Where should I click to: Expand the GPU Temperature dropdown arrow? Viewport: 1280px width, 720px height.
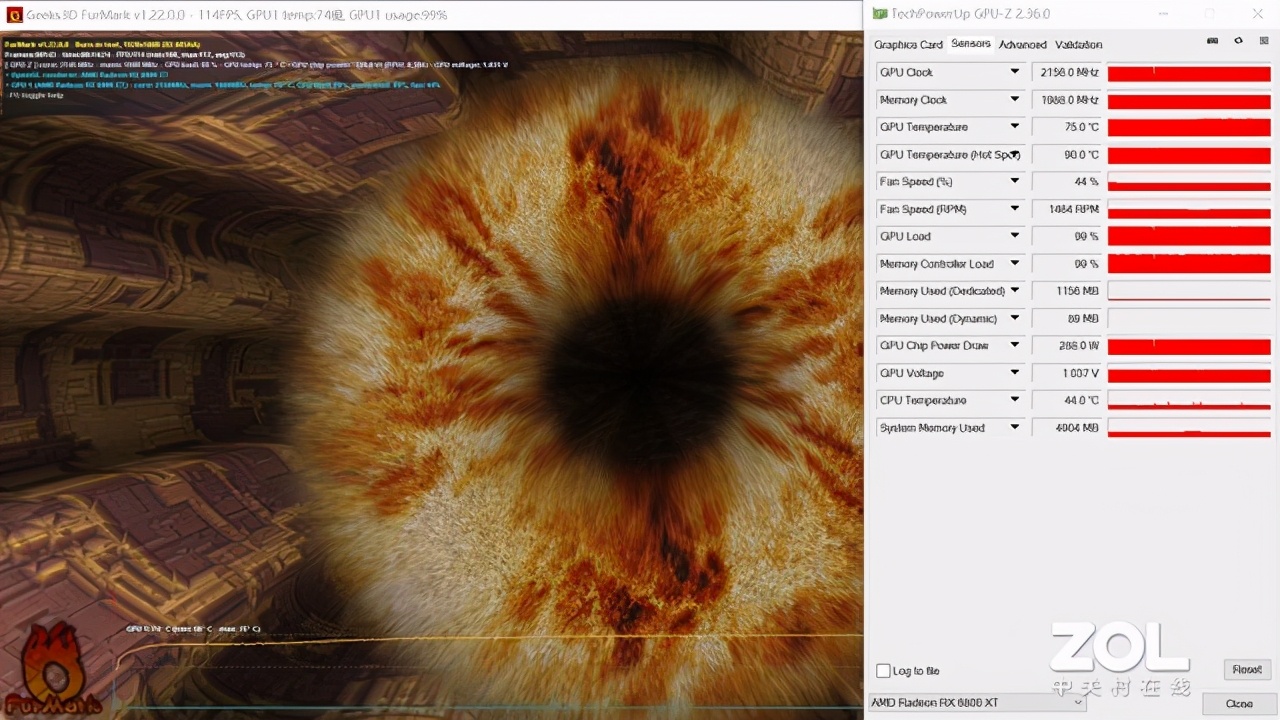click(x=1014, y=127)
